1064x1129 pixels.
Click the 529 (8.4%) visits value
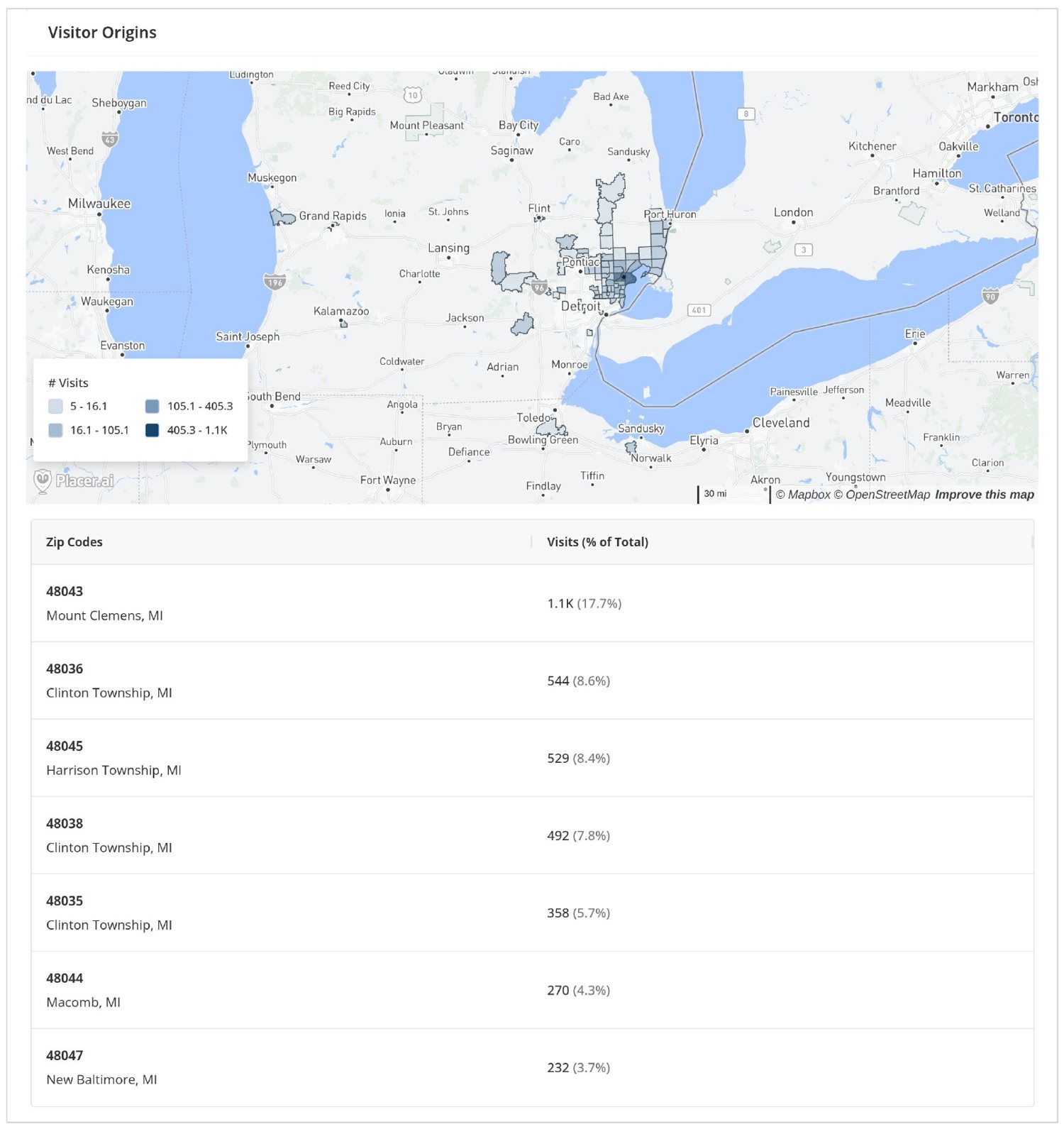tap(579, 759)
